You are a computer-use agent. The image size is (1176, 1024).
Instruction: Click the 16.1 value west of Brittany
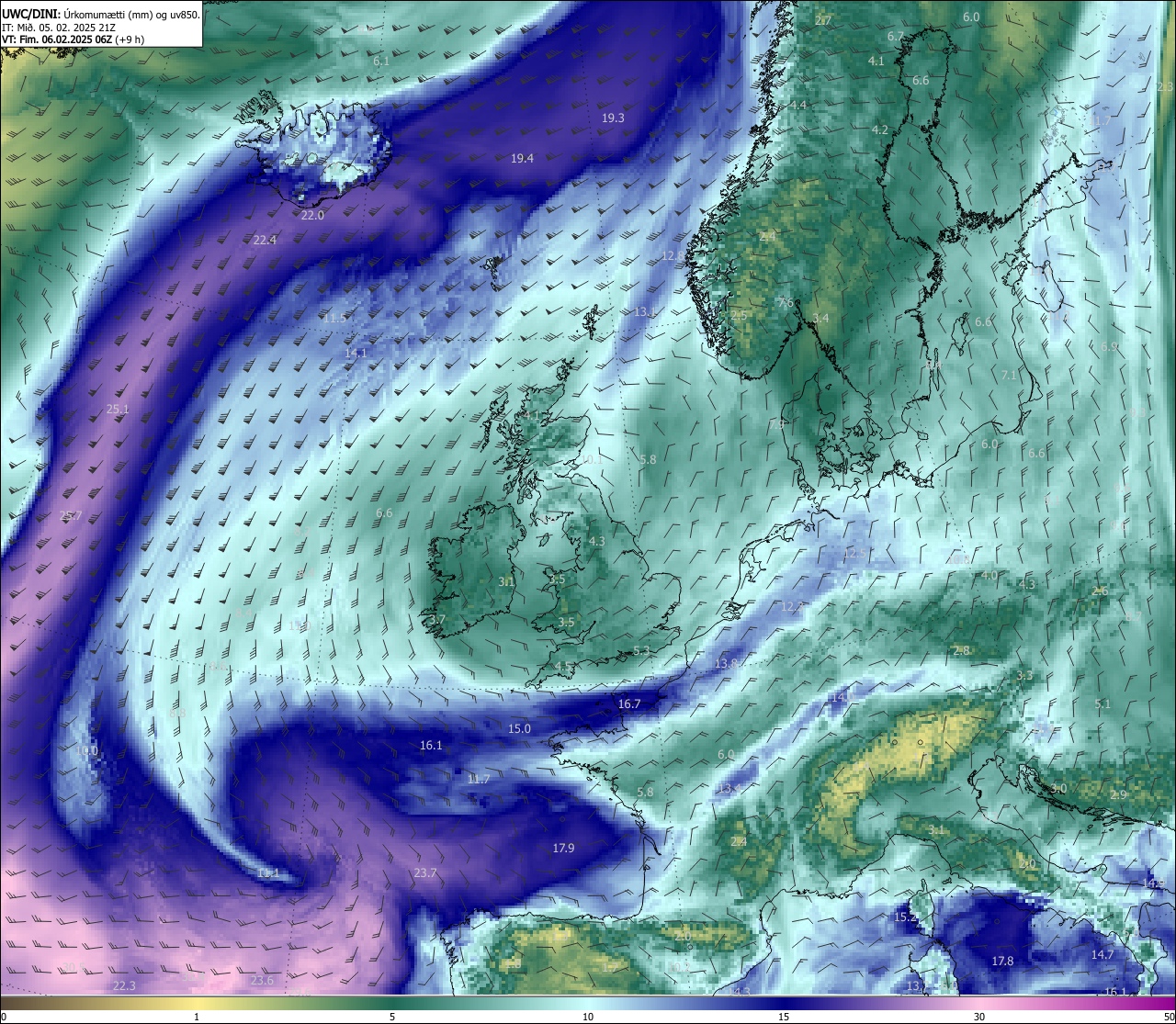pos(431,745)
